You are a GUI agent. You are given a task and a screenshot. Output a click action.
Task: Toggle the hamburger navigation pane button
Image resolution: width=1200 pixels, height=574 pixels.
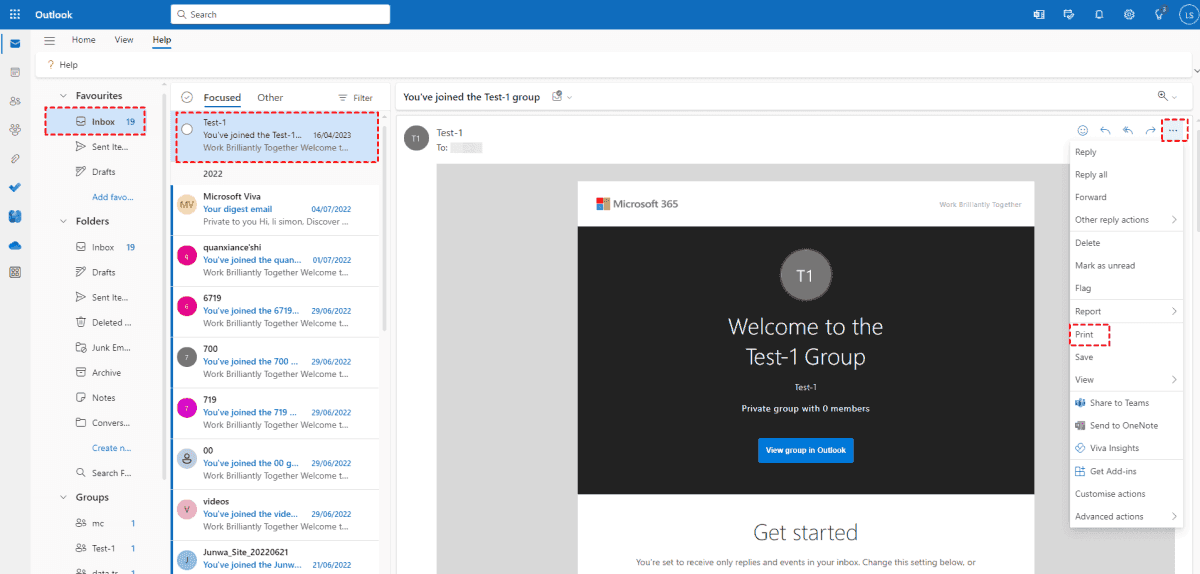[x=50, y=40]
